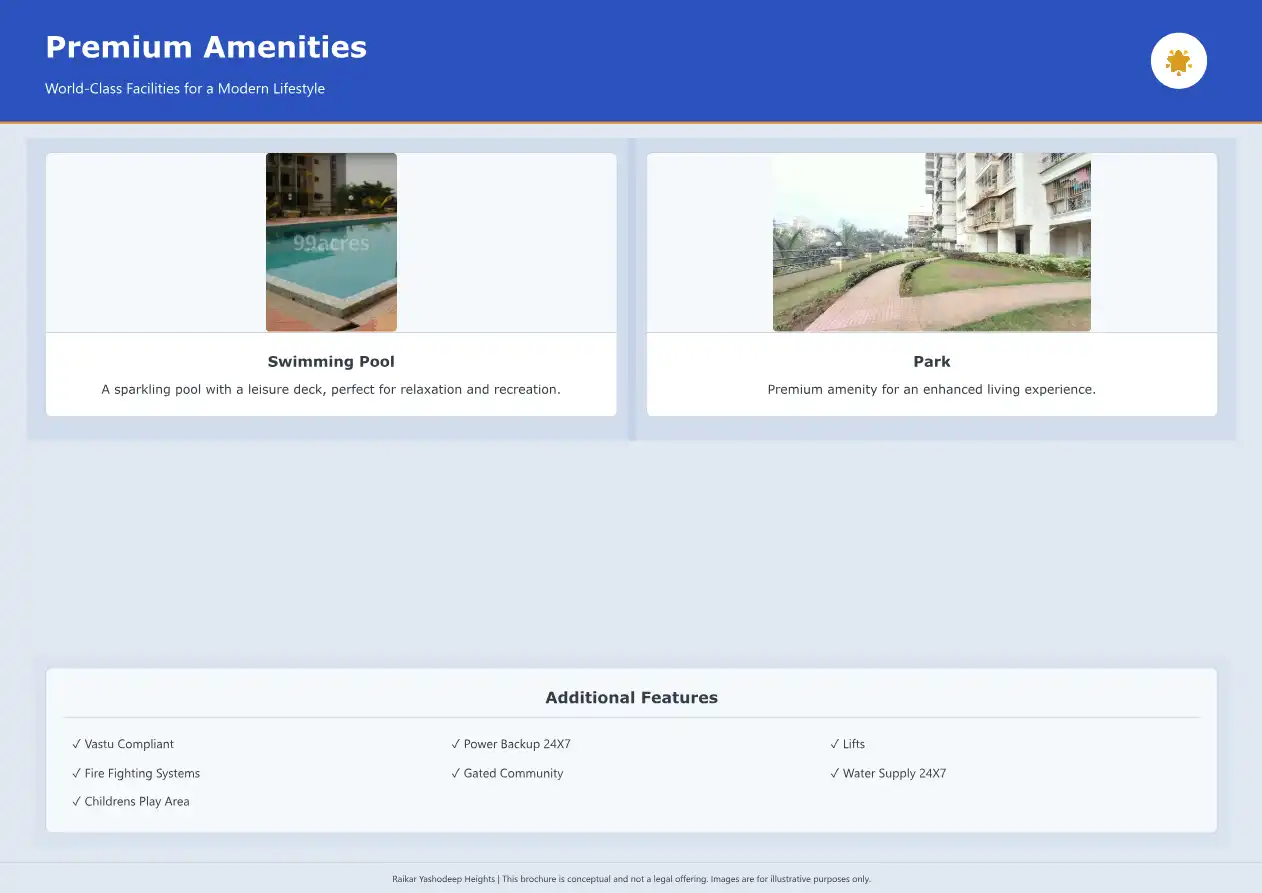Screen dimensions: 1262x893
Task: Click the World-Class Facilities subtitle text
Action: (x=185, y=89)
